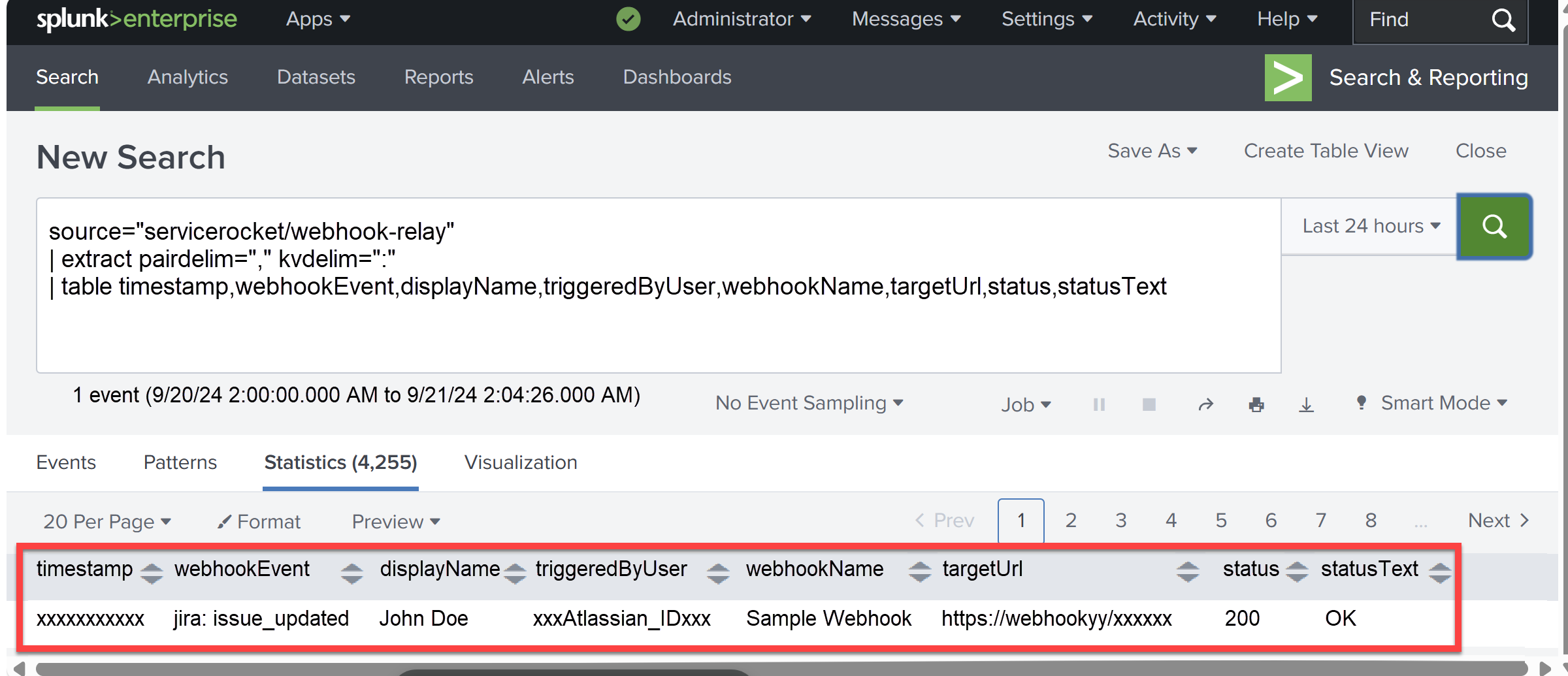
Task: Open the Messages dropdown
Action: [906, 20]
